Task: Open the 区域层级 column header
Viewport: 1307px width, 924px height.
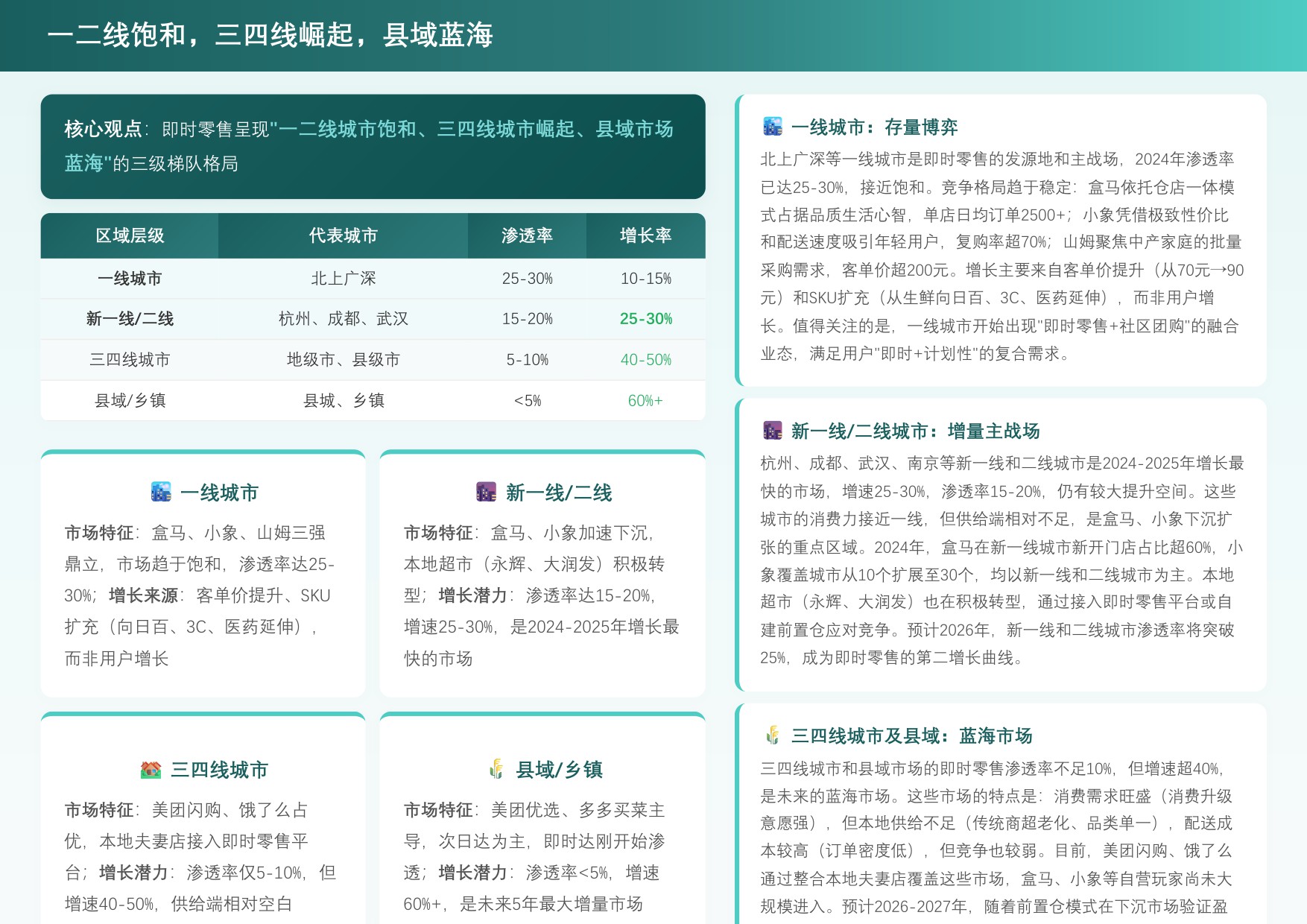Action: click(x=130, y=236)
